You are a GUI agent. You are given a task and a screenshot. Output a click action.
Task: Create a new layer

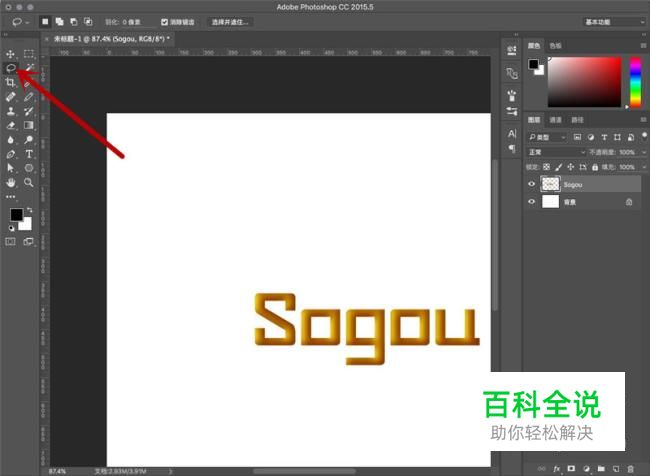(x=616, y=469)
